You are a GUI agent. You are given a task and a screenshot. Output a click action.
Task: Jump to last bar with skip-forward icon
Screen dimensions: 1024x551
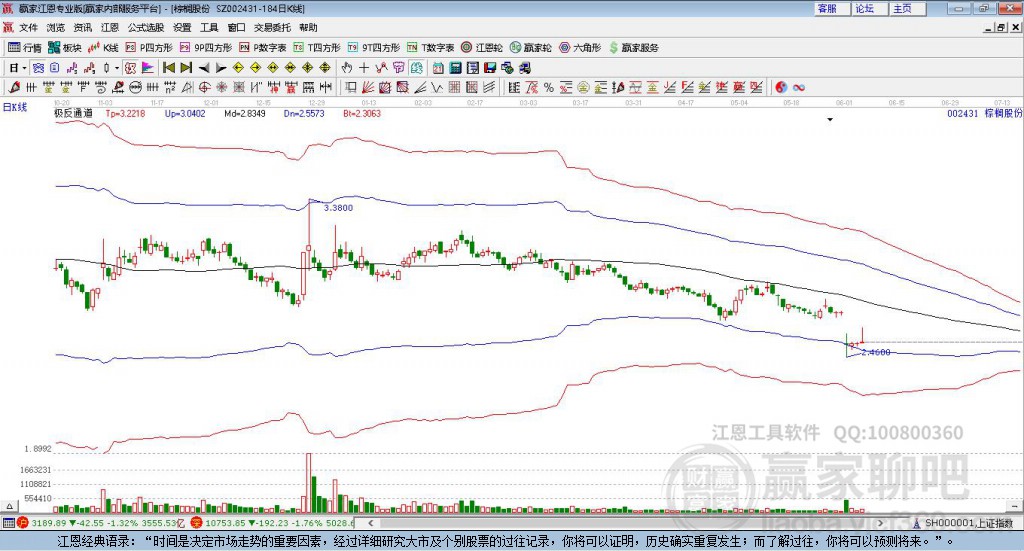pos(186,68)
